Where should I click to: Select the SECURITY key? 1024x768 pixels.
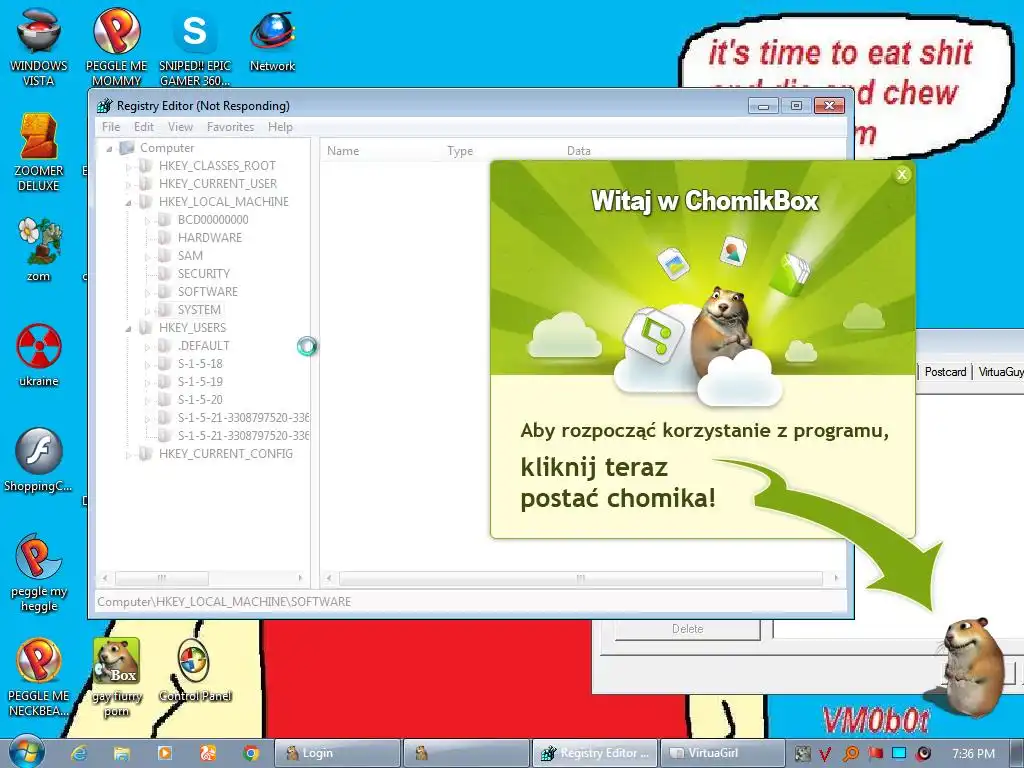pyautogui.click(x=204, y=274)
